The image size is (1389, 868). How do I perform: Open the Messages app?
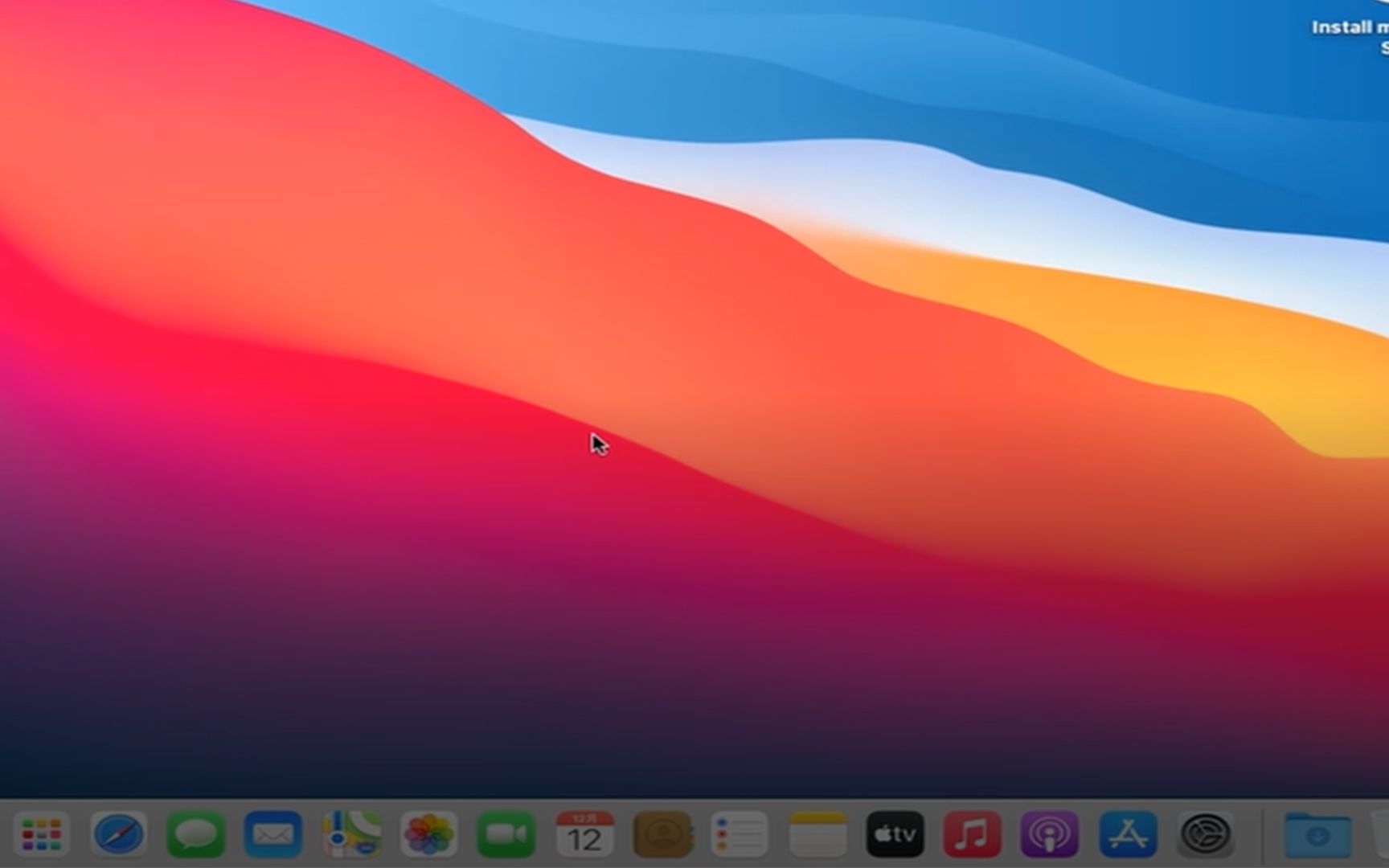point(196,834)
